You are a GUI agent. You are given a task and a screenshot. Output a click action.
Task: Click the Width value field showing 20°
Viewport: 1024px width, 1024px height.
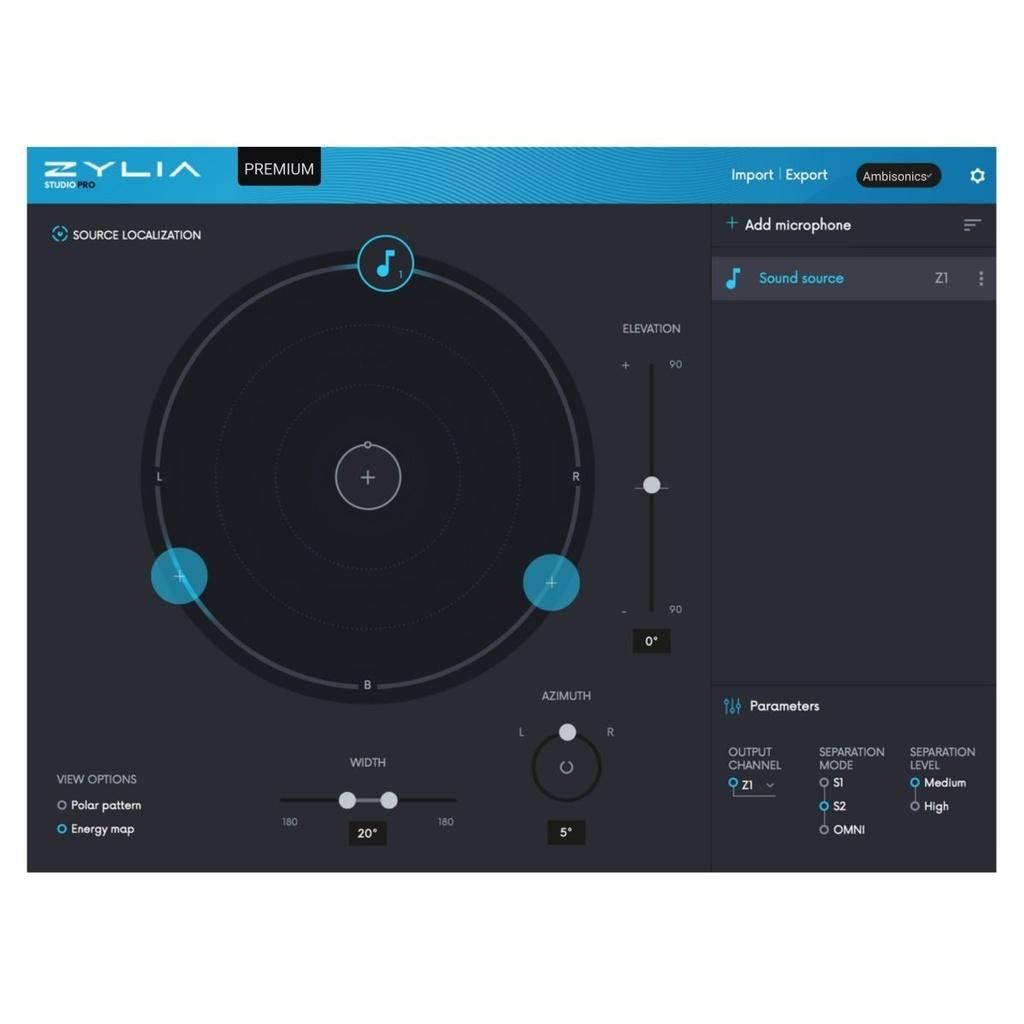coord(367,833)
